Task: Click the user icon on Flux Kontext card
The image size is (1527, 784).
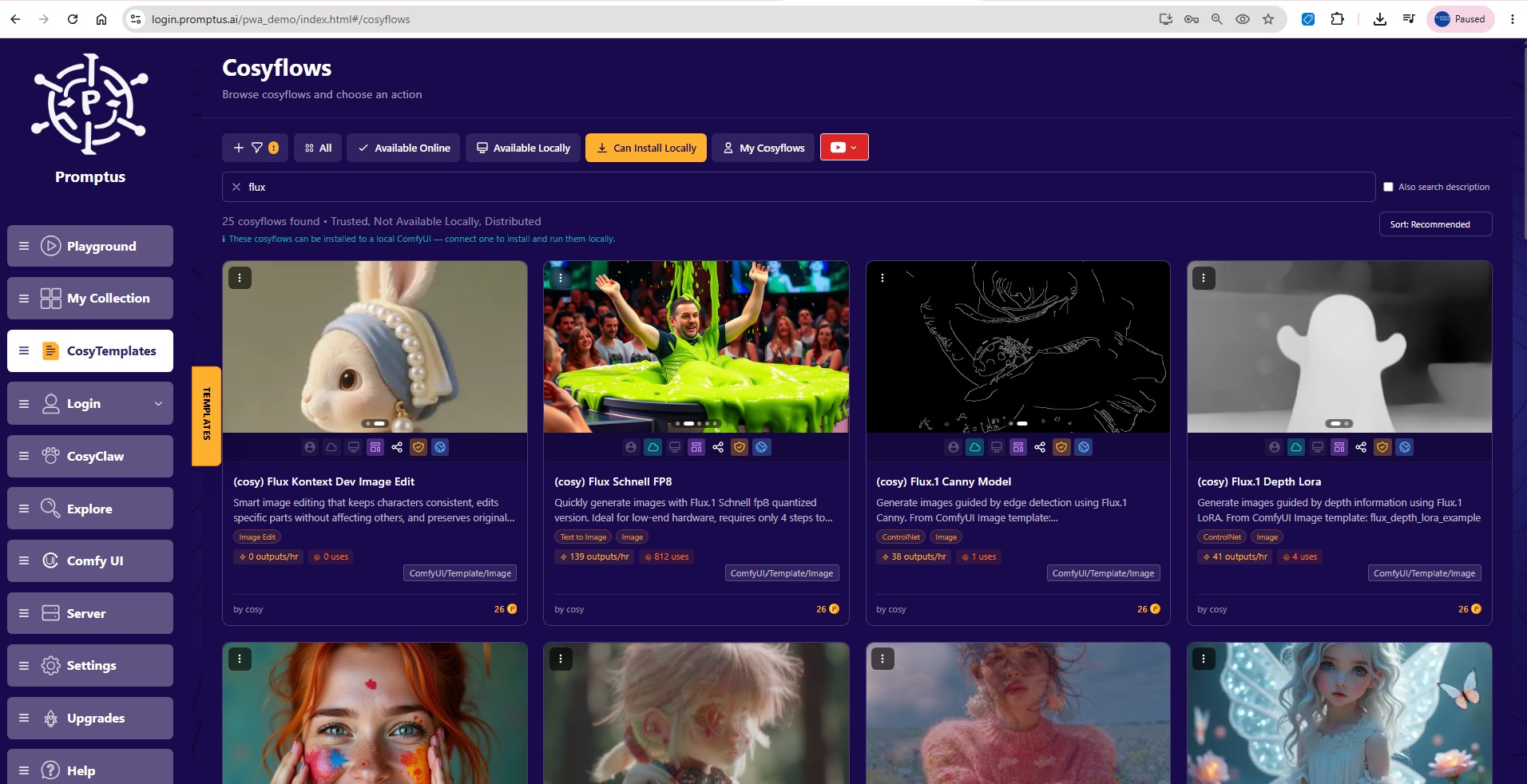Action: click(x=310, y=447)
